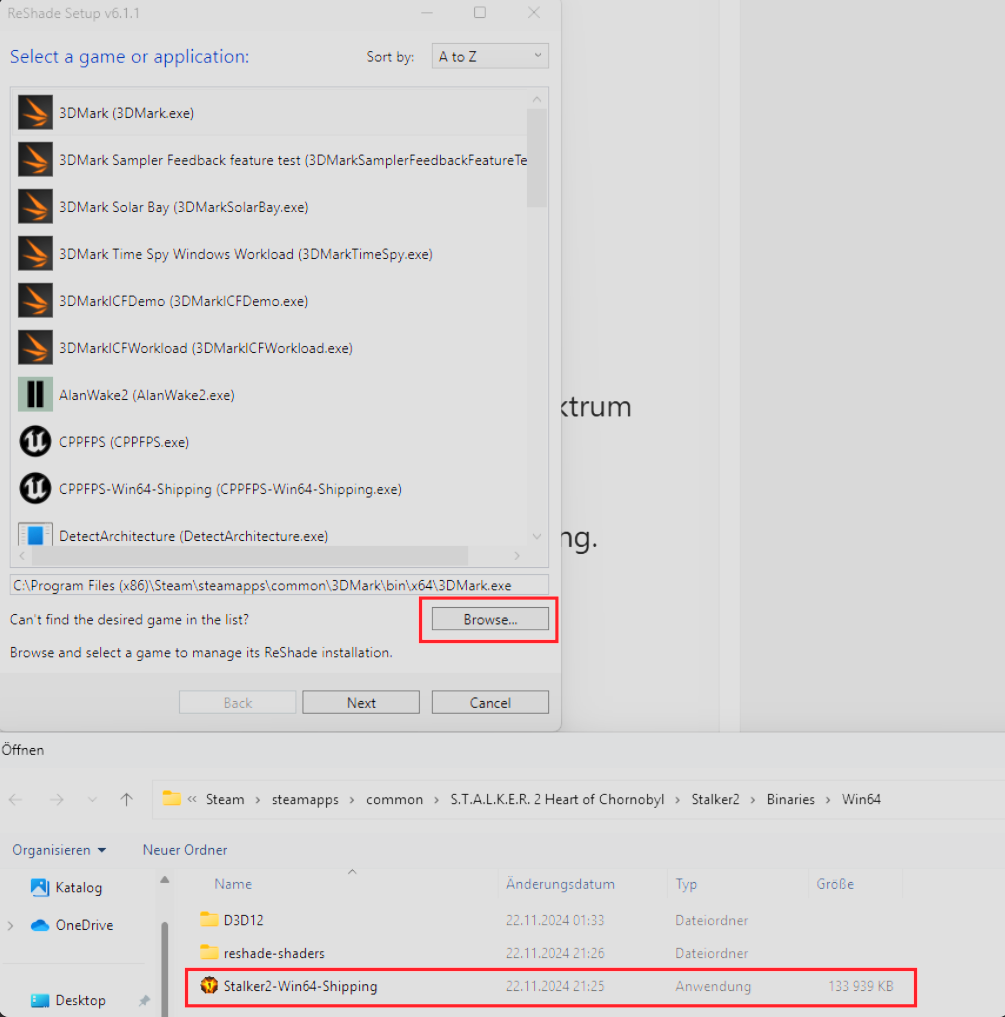Click the Stalker2-Win64-Shipping file icon
The image size is (1005, 1017).
click(x=209, y=986)
